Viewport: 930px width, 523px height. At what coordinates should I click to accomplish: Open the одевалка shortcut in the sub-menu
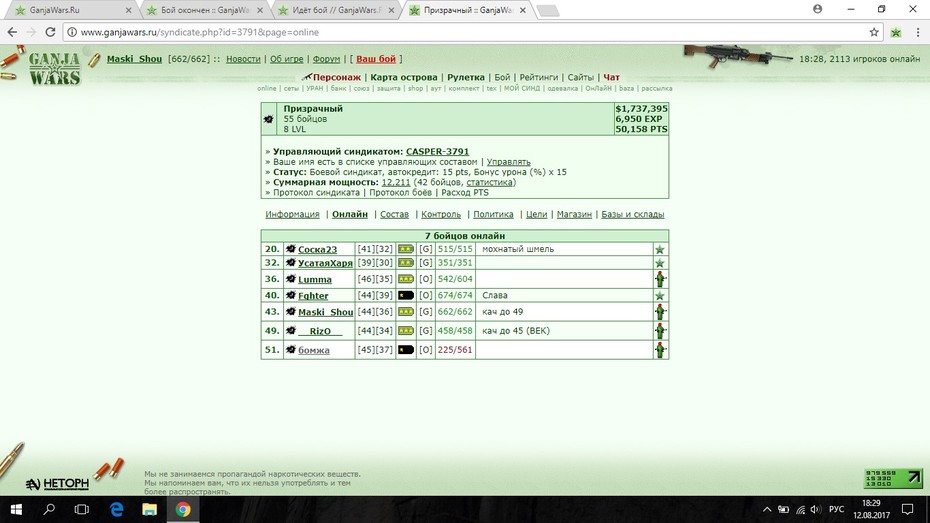tap(562, 88)
